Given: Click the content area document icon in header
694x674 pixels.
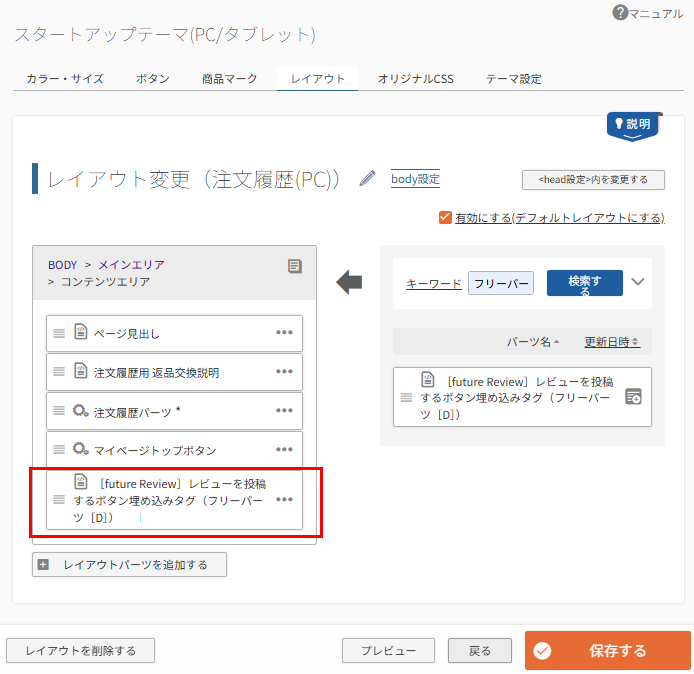Looking at the screenshot, I should tap(295, 266).
